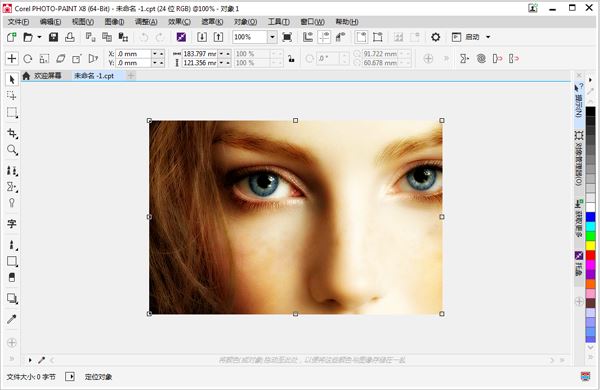Save the document with floppy icon

click(53, 37)
